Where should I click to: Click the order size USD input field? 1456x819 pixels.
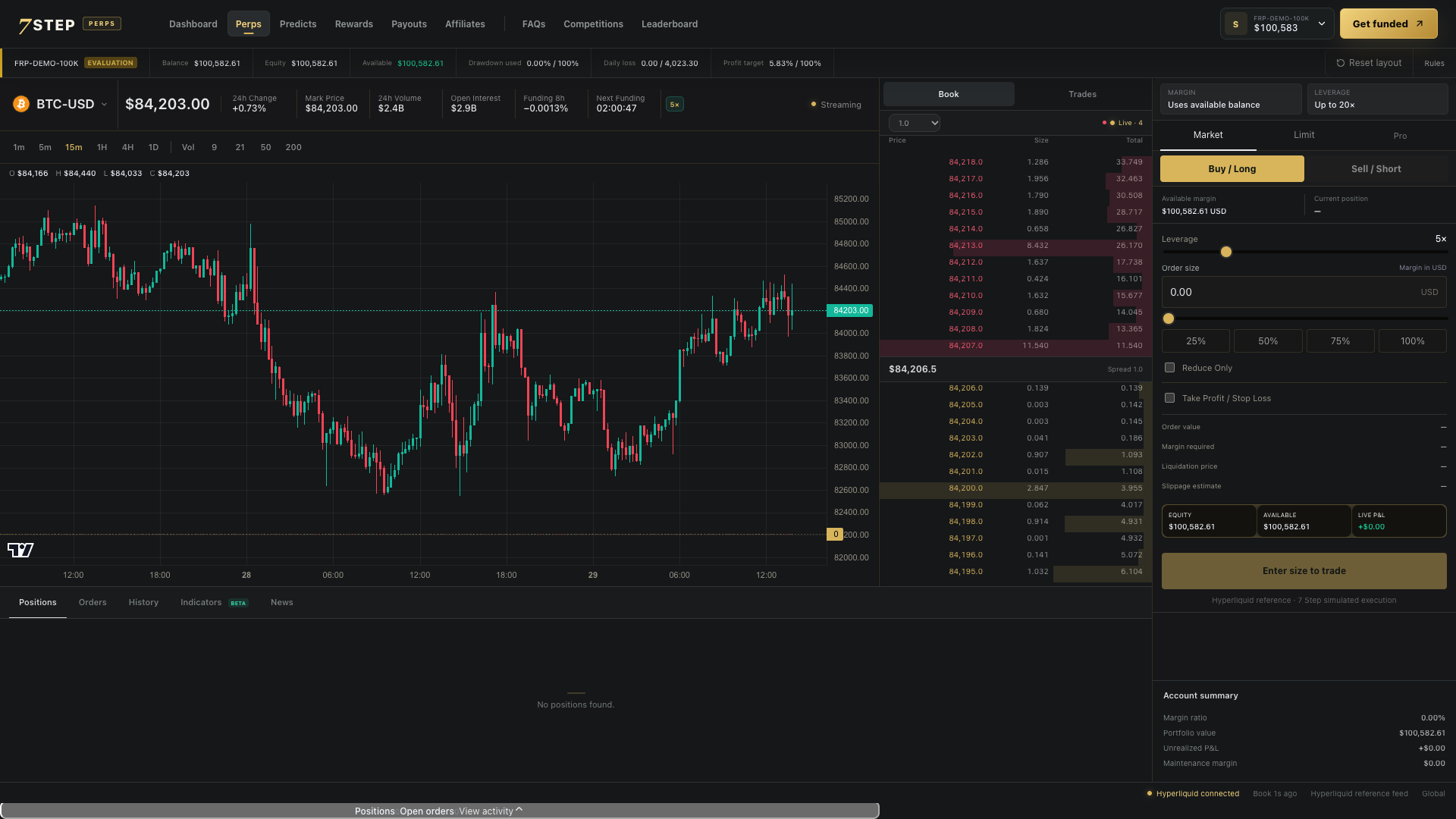pyautogui.click(x=1304, y=292)
